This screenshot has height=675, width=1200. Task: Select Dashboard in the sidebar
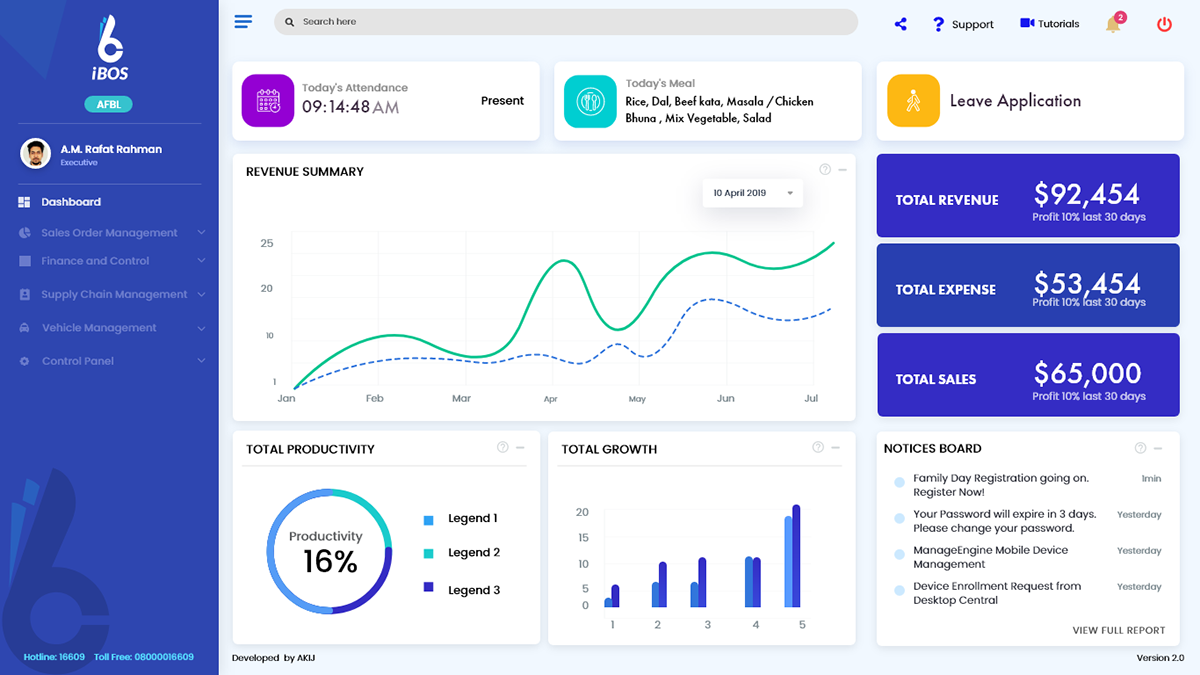point(70,202)
